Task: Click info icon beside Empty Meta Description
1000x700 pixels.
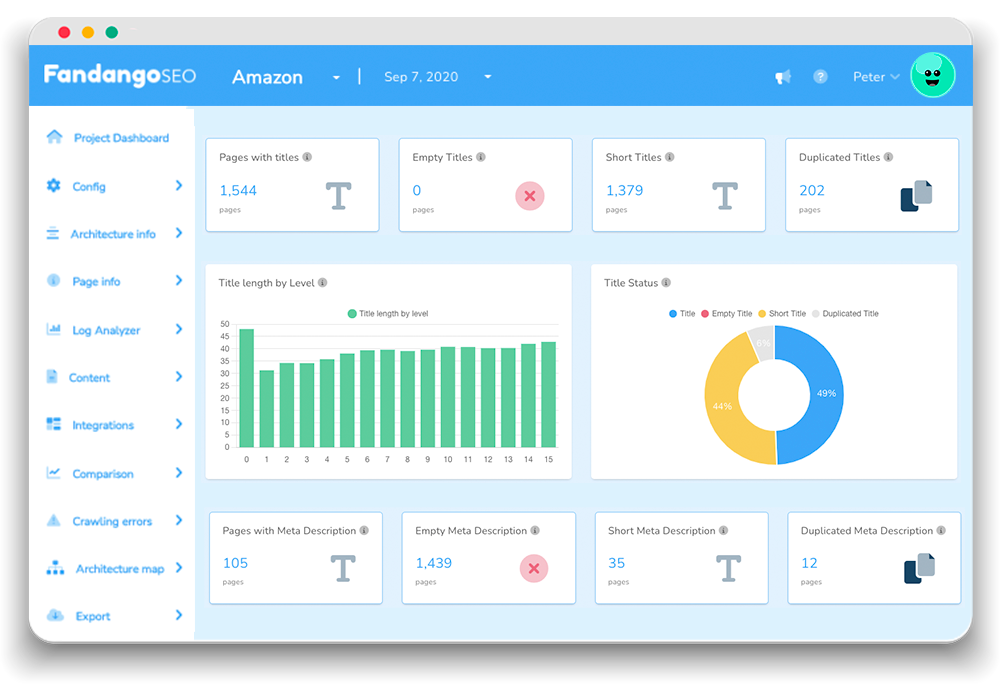Action: click(x=535, y=530)
